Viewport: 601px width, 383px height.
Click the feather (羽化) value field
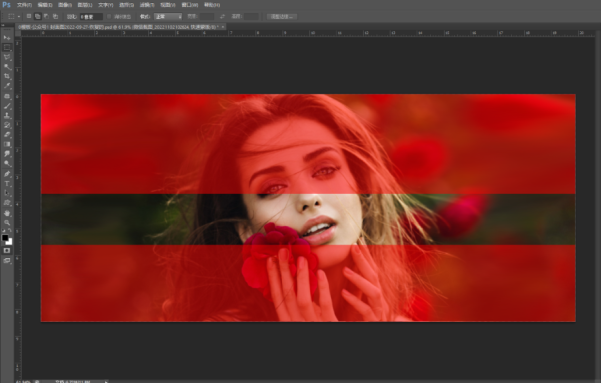[91, 17]
